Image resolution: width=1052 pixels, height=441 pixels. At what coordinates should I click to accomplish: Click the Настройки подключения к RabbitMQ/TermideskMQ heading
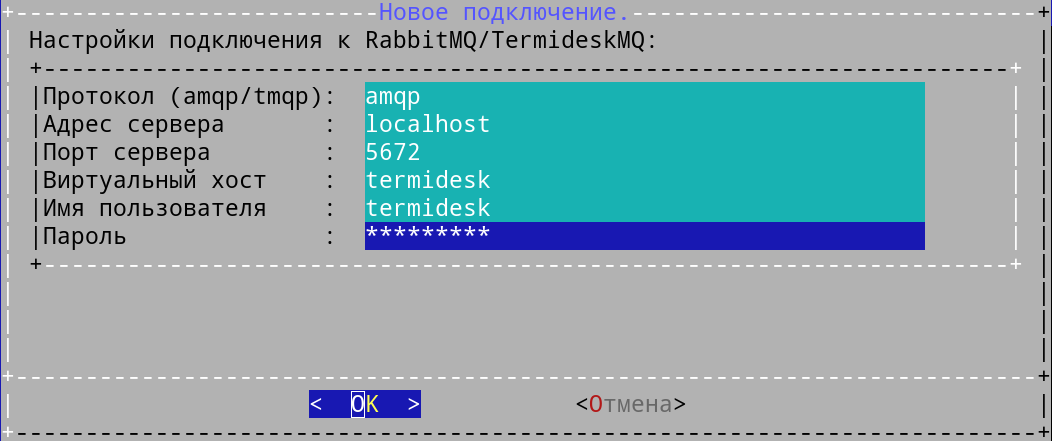(342, 40)
